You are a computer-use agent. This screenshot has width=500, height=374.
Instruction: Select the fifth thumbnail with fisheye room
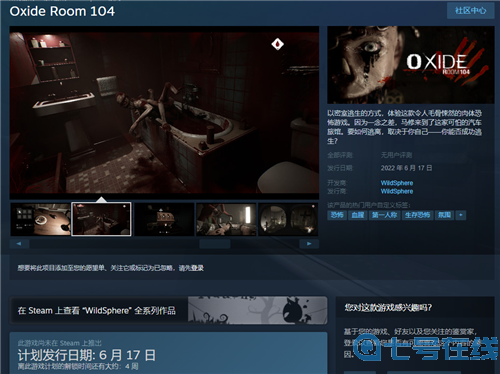[x=288, y=219]
